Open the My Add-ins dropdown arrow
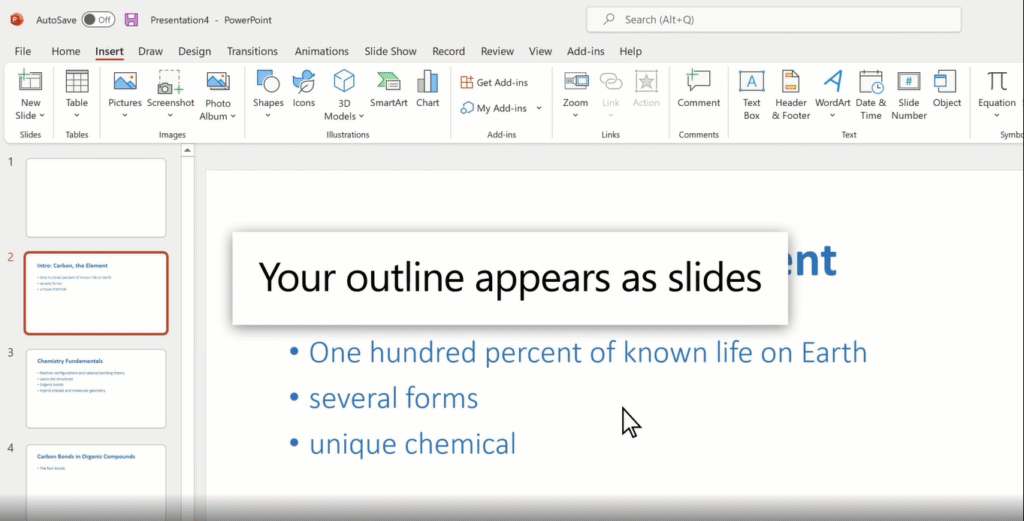 [x=539, y=108]
